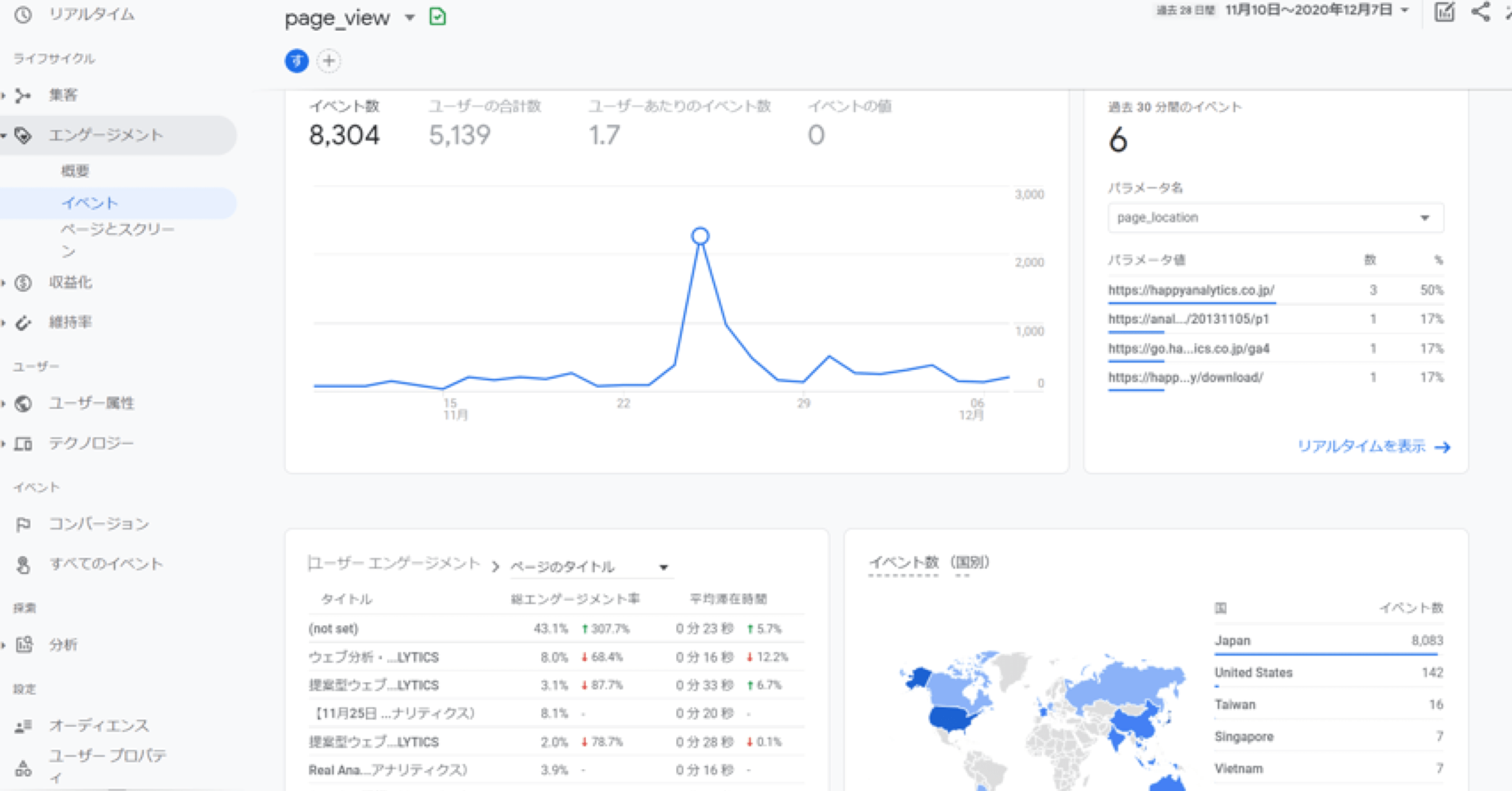Open the page_view event dropdown arrow
The image size is (1512, 791).
[410, 18]
